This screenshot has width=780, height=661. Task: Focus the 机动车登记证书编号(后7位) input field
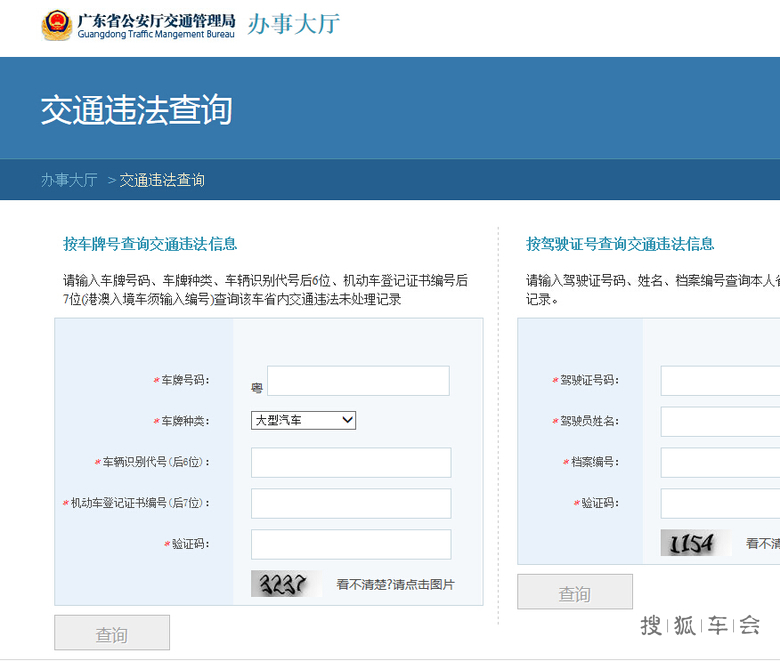click(x=351, y=503)
